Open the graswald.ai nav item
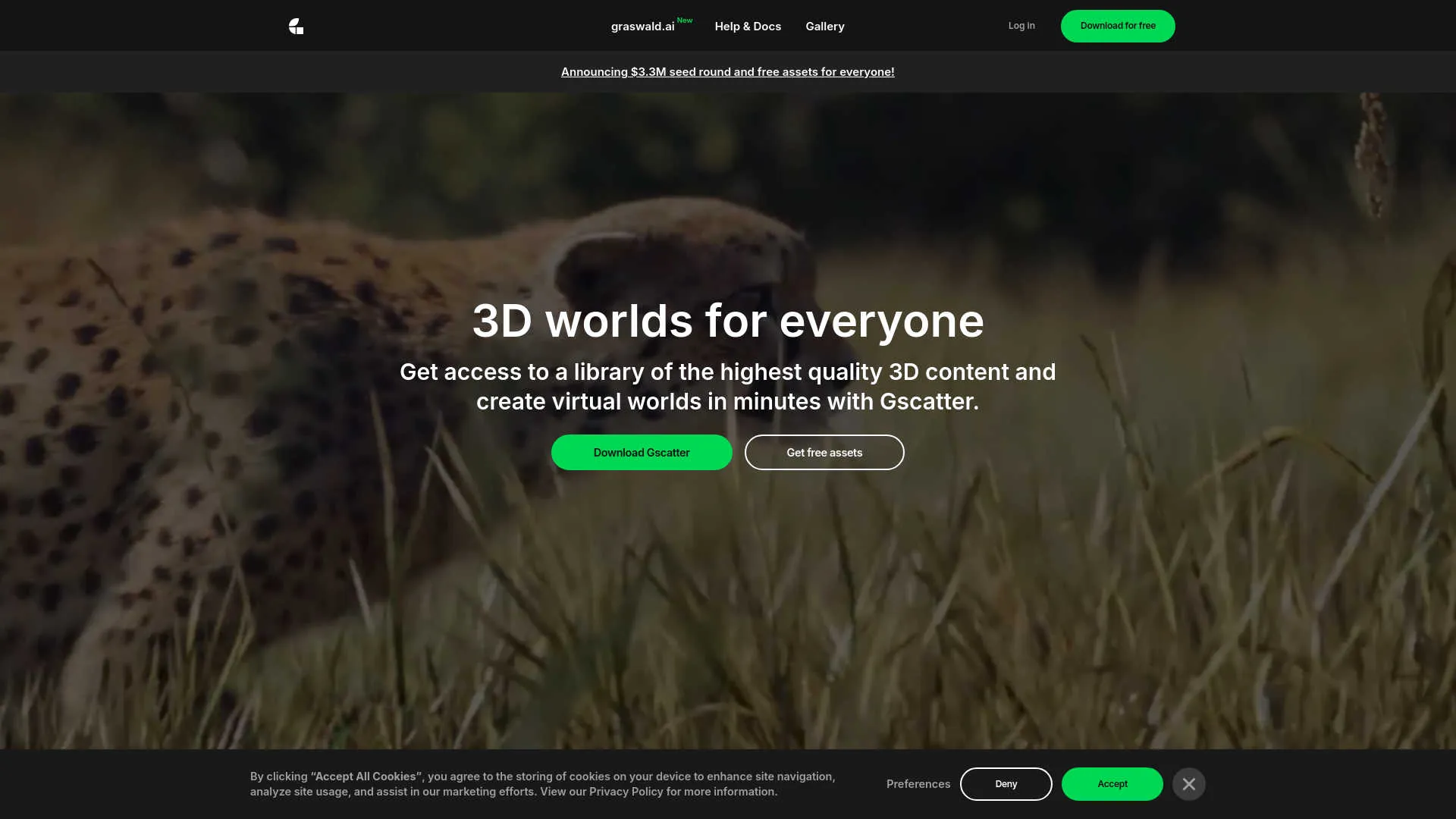This screenshot has height=819, width=1456. 642,27
